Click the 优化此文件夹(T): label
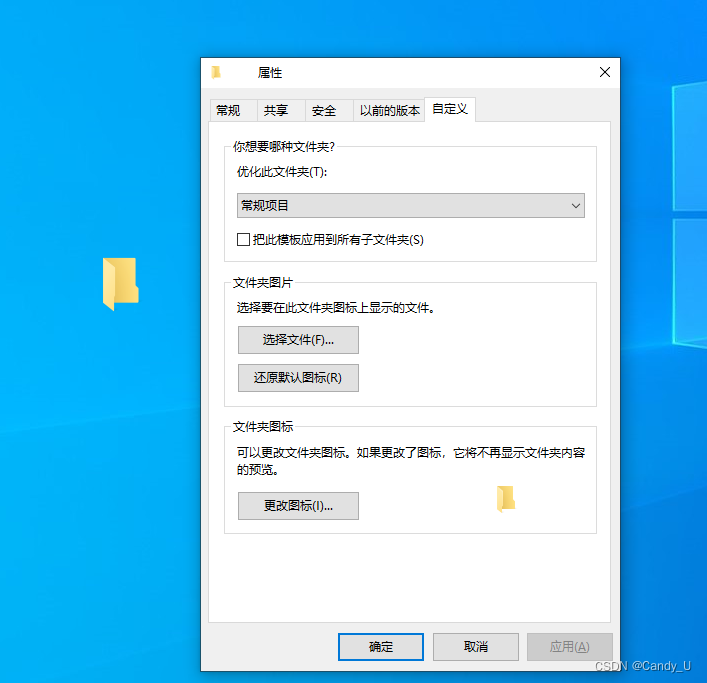707x683 pixels. click(282, 172)
